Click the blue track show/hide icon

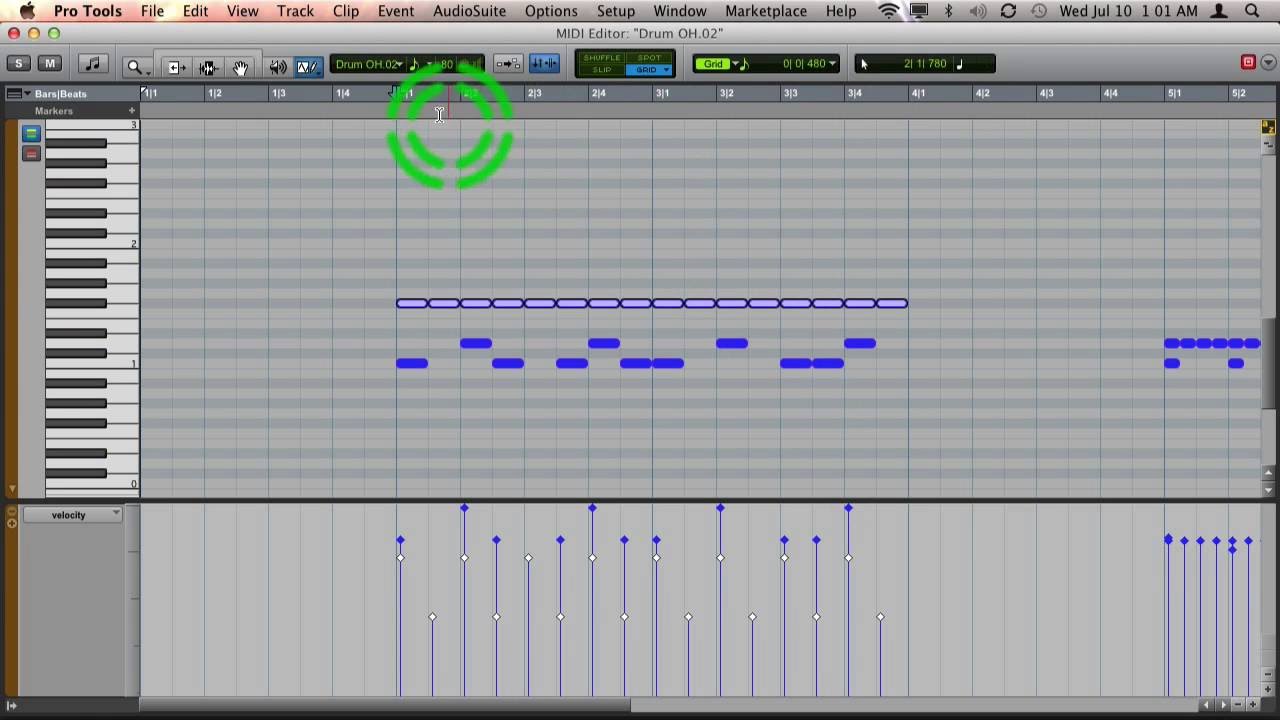pos(31,134)
